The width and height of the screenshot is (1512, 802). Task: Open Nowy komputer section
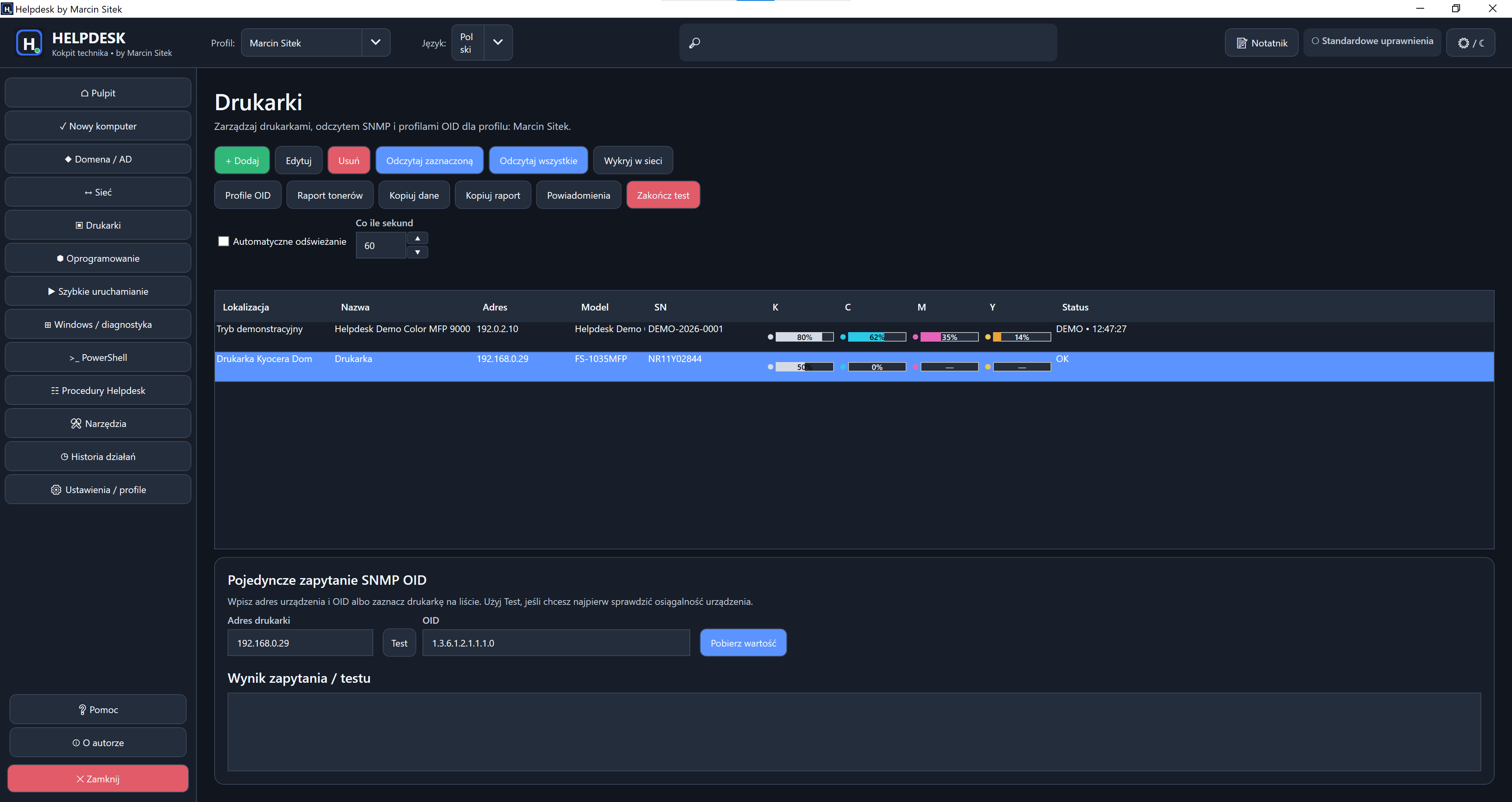pyautogui.click(x=98, y=126)
